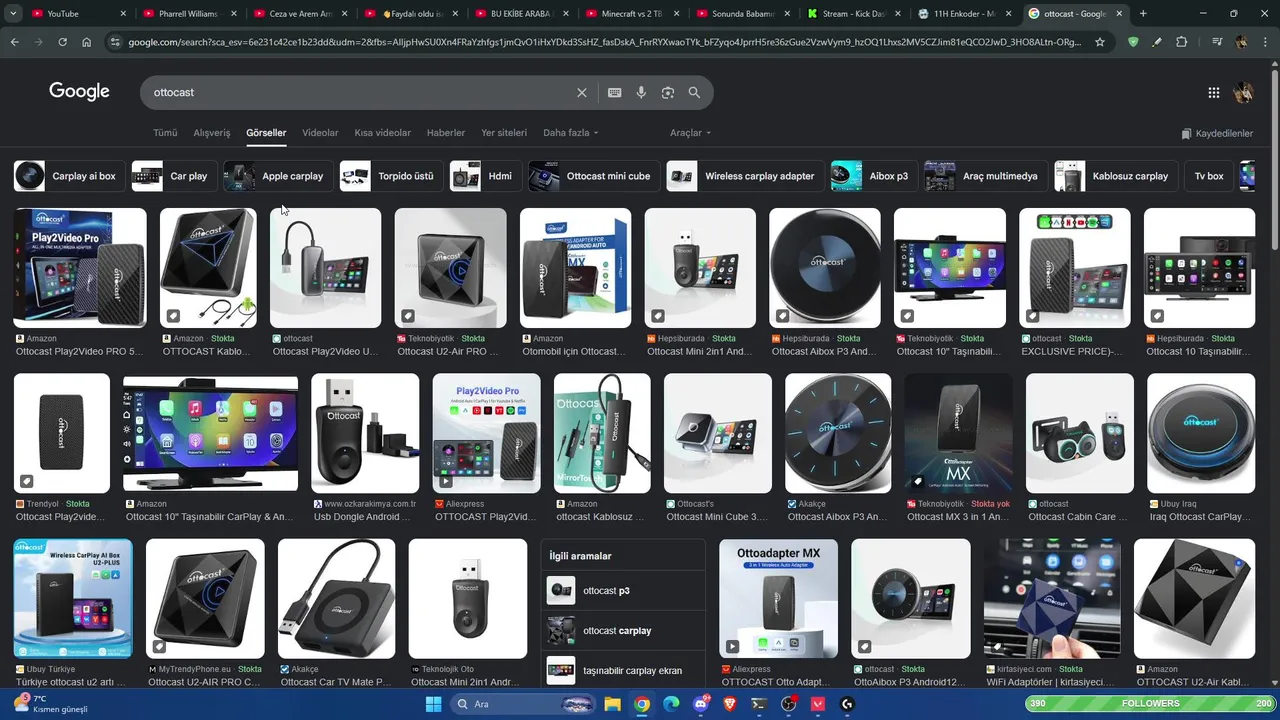This screenshot has height=720, width=1280.
Task: Start voice search with microphone icon
Action: click(x=641, y=92)
